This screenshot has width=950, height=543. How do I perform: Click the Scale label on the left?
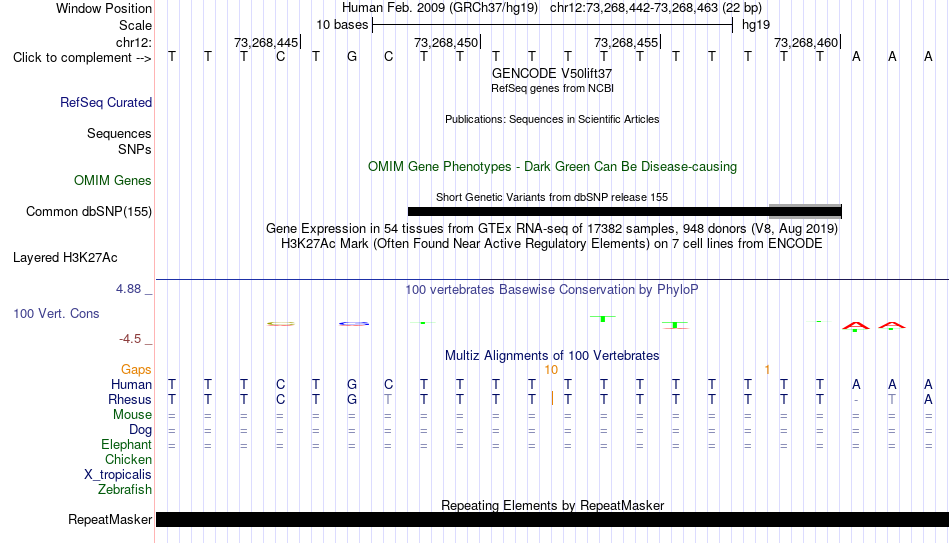point(135,25)
